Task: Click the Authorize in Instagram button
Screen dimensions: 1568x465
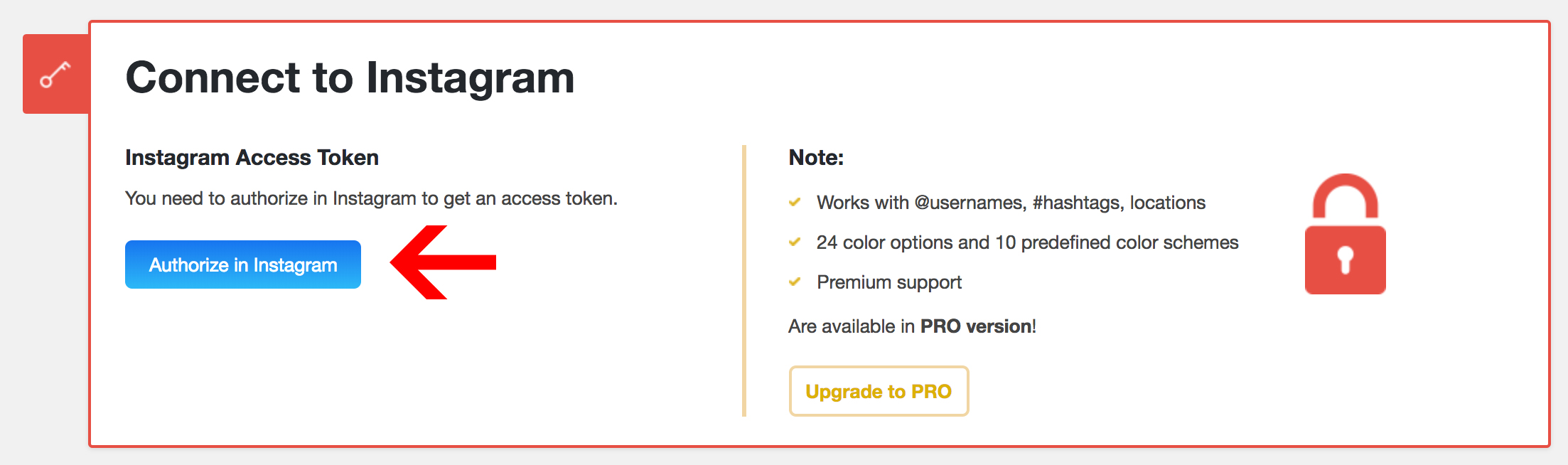Action: (243, 264)
